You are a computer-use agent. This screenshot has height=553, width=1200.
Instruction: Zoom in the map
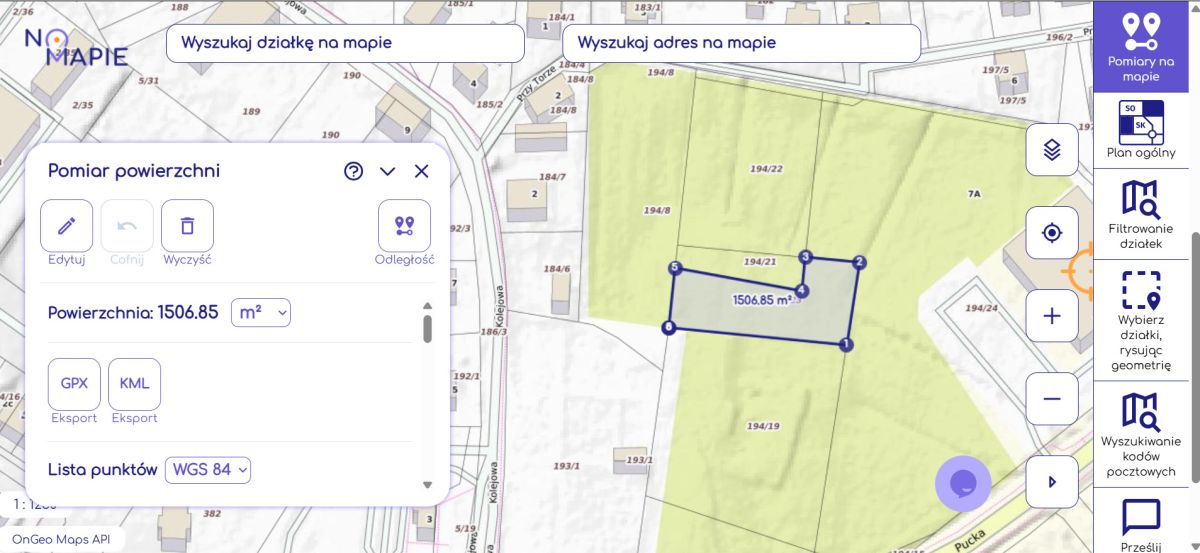point(1052,316)
